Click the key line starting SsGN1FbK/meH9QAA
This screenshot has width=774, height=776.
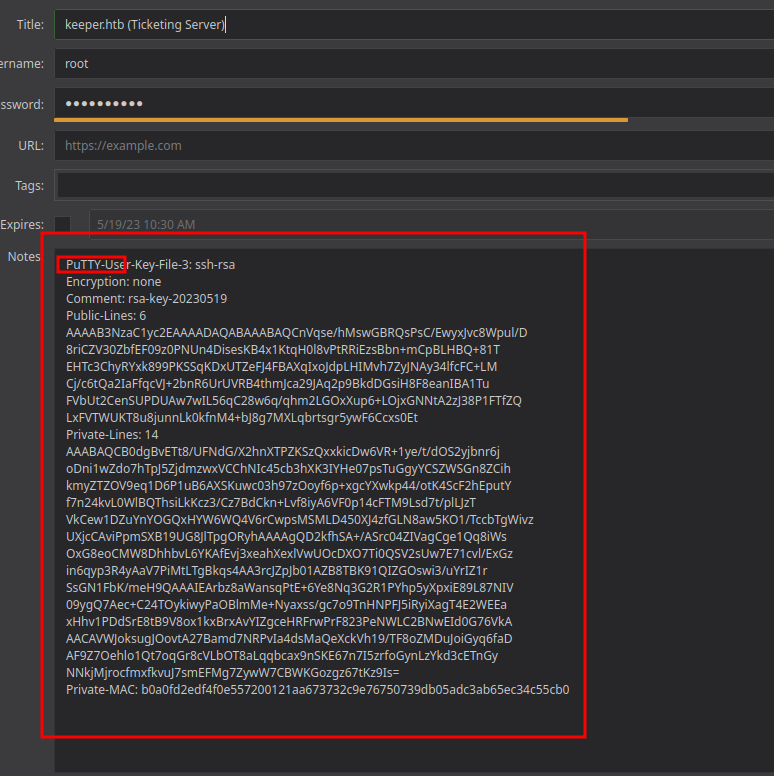[290, 587]
